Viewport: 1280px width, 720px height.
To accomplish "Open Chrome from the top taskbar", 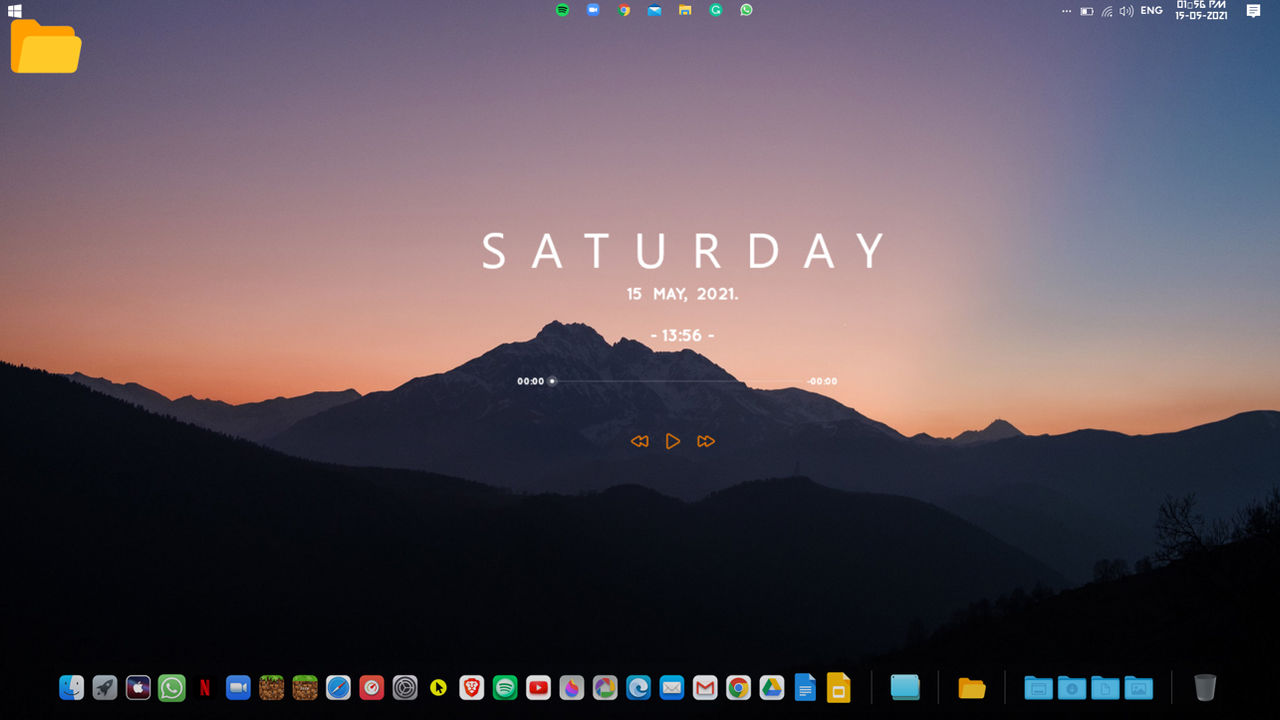I will [624, 10].
